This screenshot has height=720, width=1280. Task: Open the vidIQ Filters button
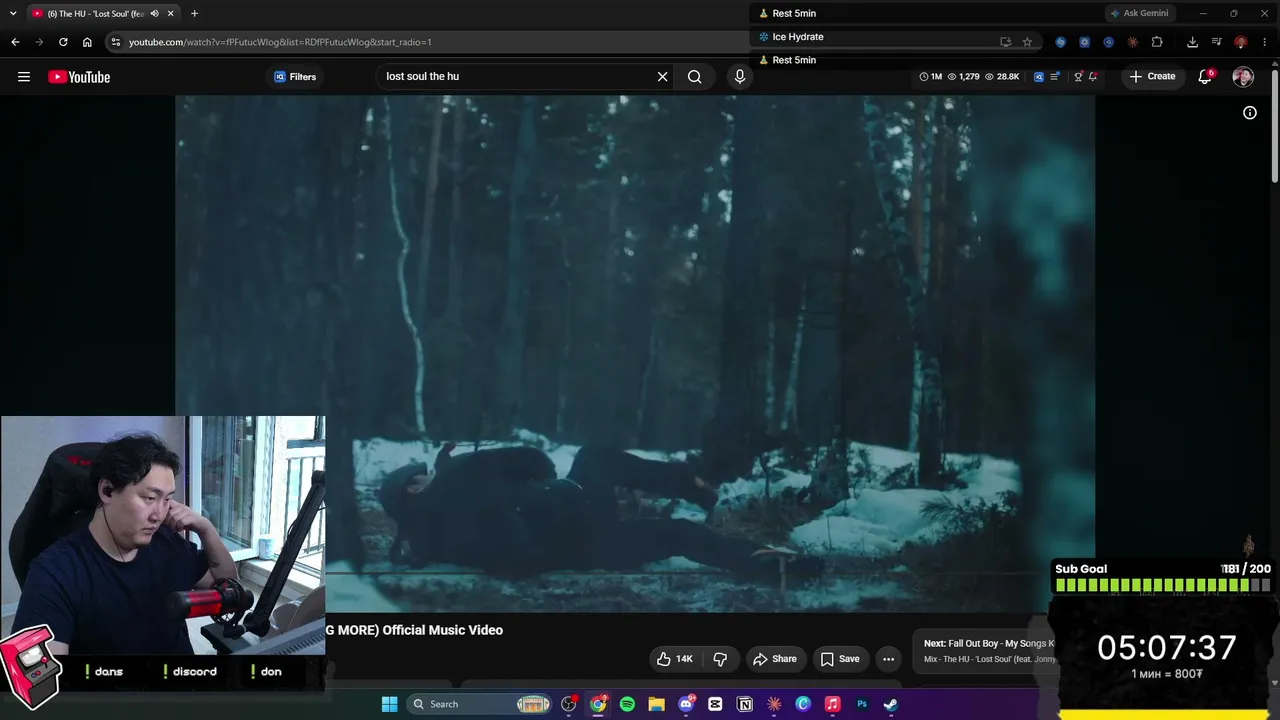[x=295, y=77]
